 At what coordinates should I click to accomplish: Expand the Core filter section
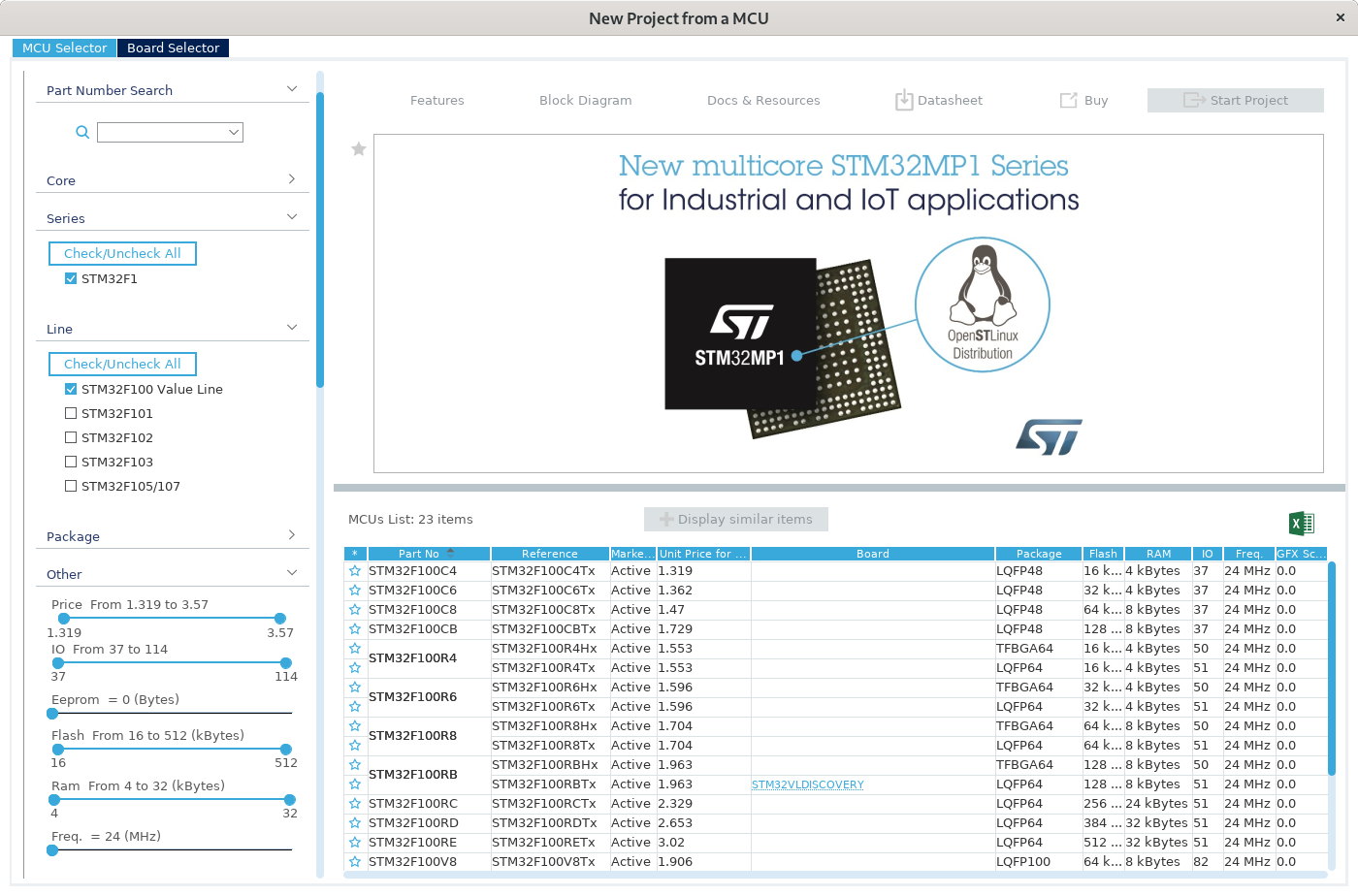tap(292, 179)
